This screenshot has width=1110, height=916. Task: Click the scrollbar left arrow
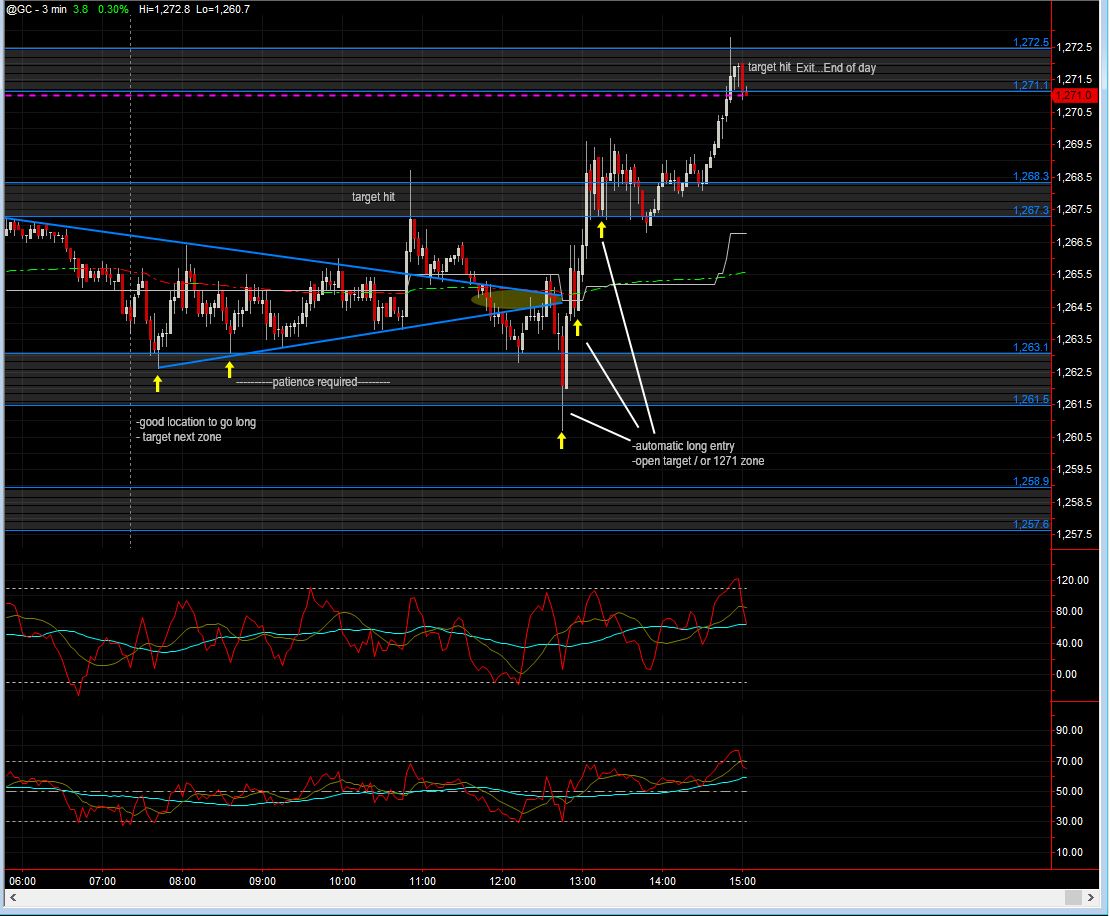pos(13,898)
